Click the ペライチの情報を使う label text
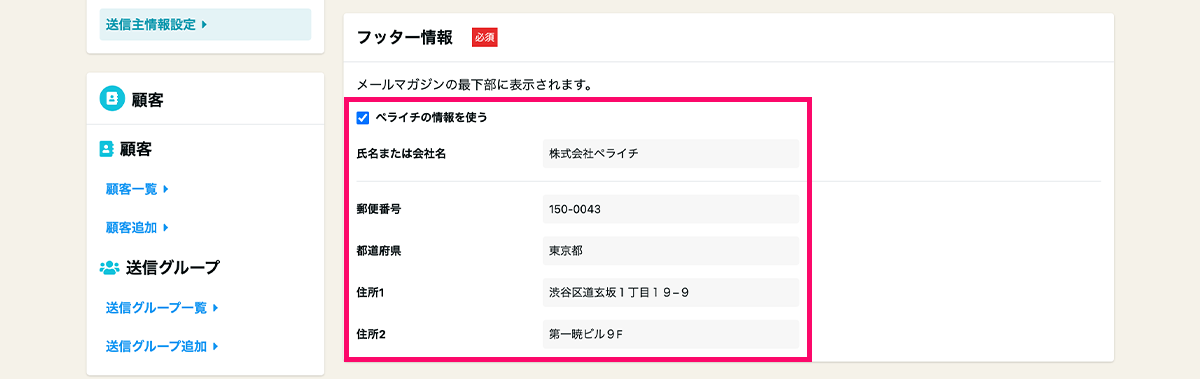Screen dimensions: 1200x379 (x=431, y=118)
